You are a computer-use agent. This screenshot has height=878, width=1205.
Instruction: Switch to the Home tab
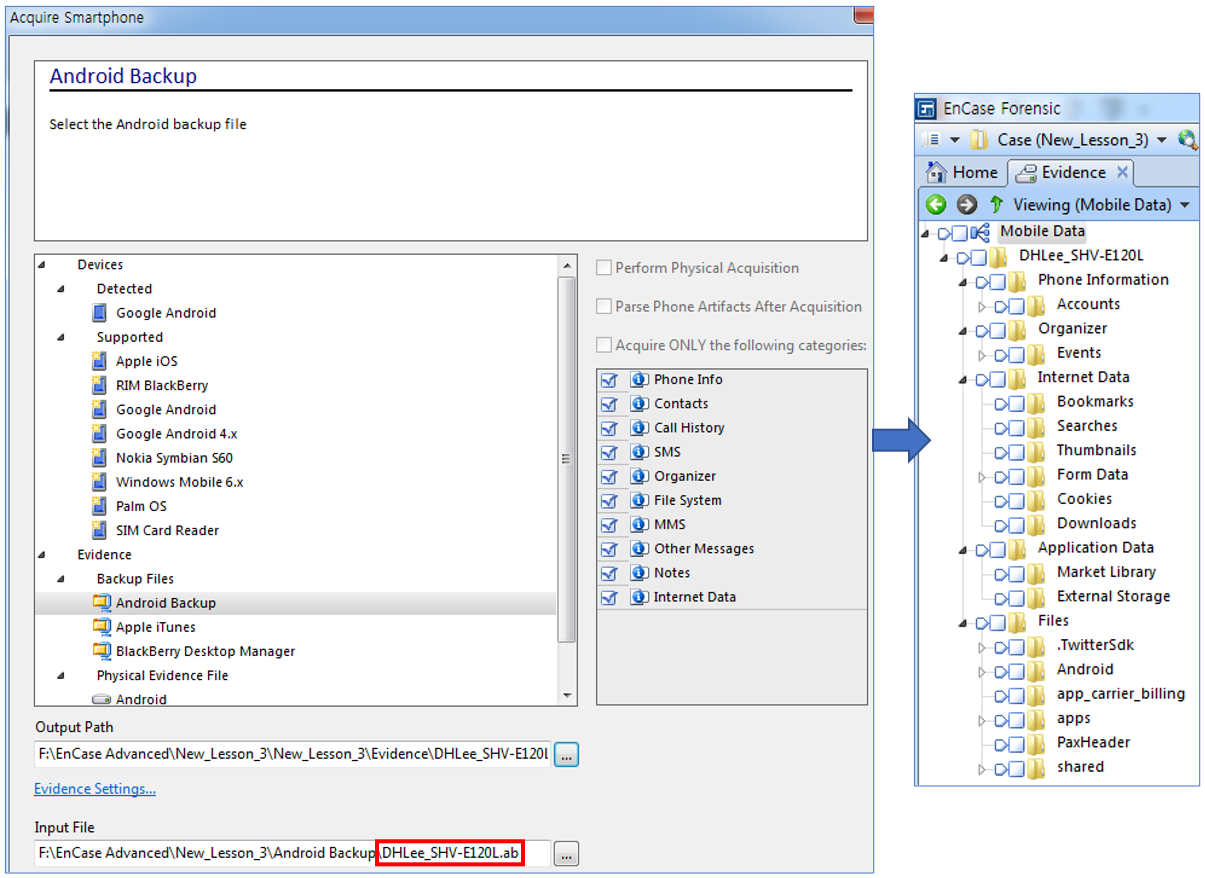pyautogui.click(x=962, y=172)
